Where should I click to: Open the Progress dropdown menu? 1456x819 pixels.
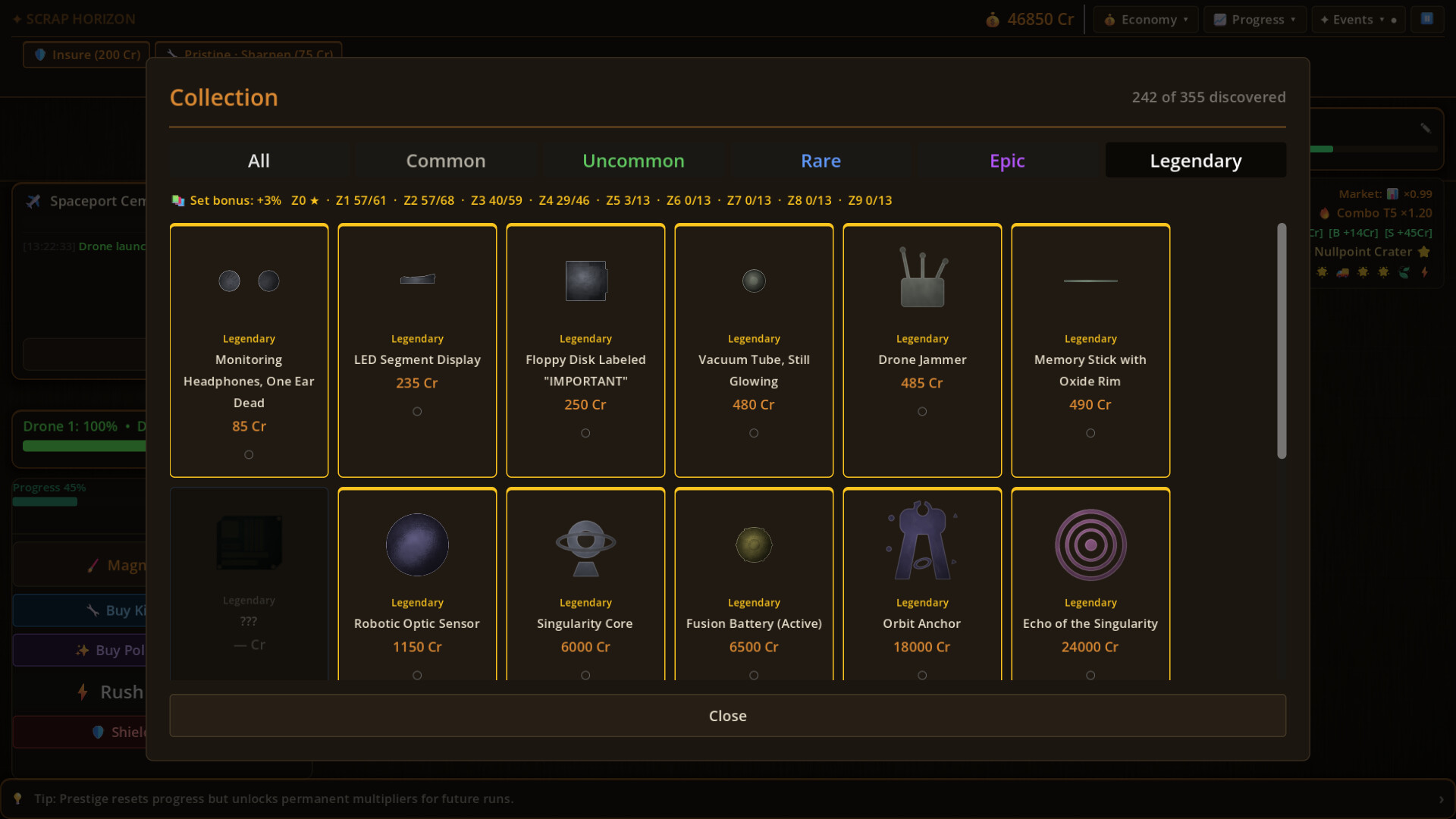point(1255,20)
